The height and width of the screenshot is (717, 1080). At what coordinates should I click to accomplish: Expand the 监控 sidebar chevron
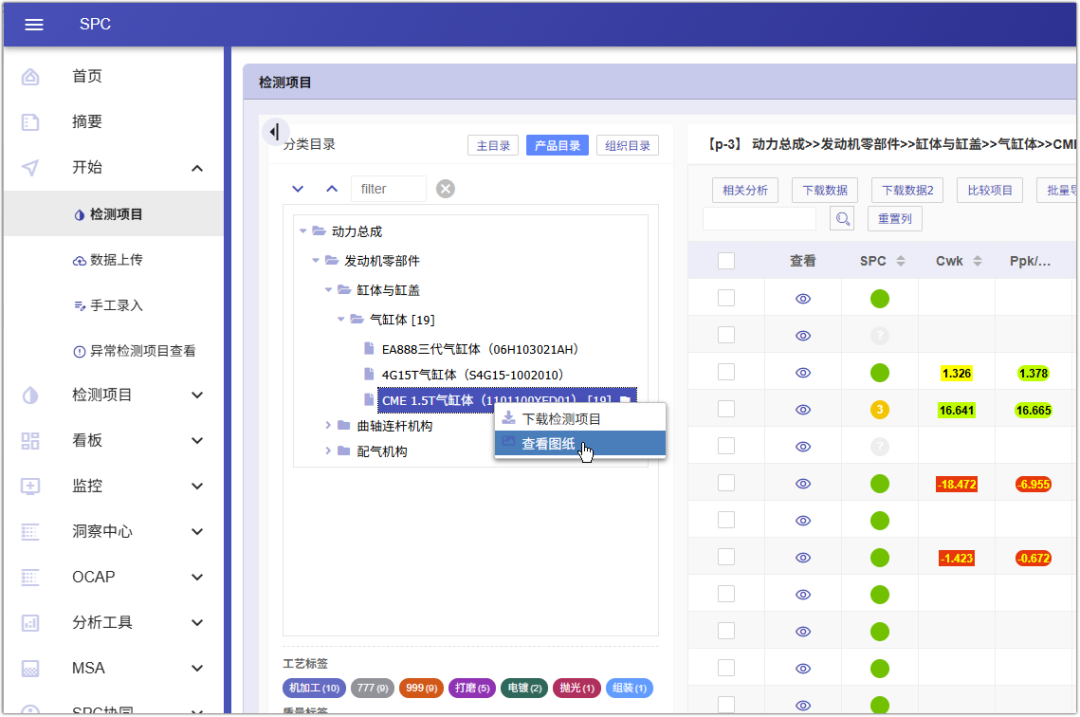[197, 486]
